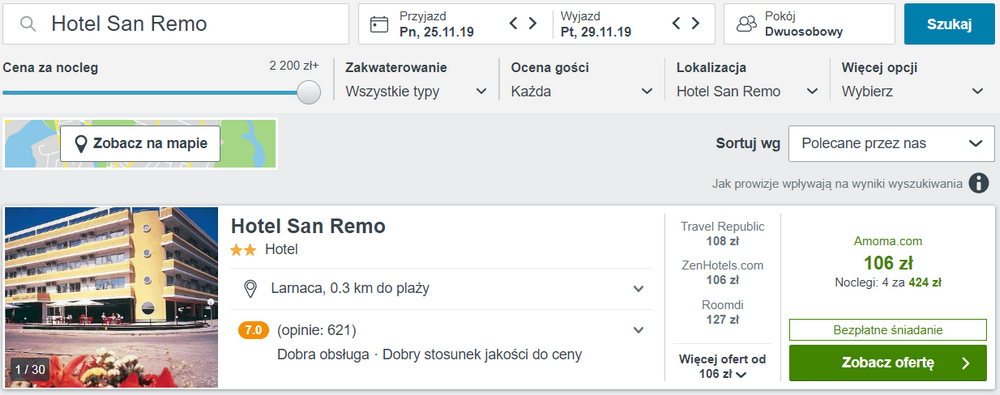Go to next arrival date
Image resolution: width=1000 pixels, height=395 pixels.
(533, 24)
